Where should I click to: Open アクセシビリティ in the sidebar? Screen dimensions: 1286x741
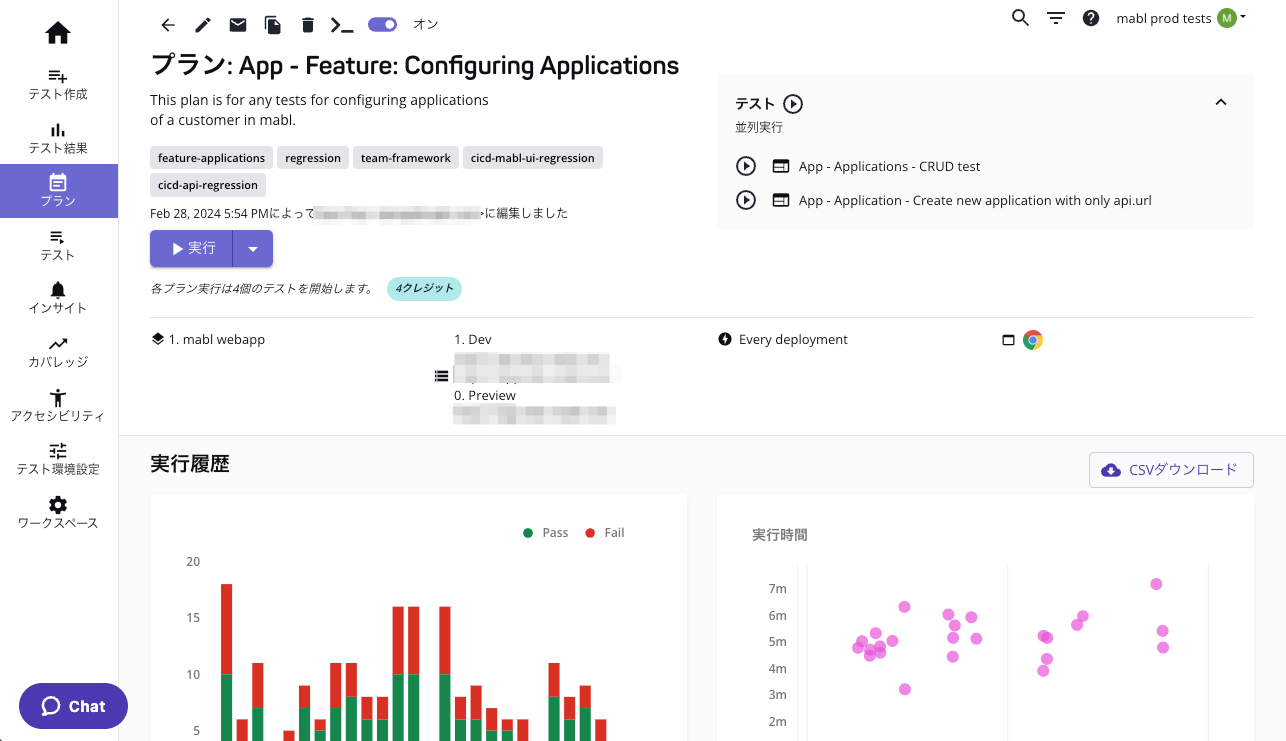(x=58, y=405)
